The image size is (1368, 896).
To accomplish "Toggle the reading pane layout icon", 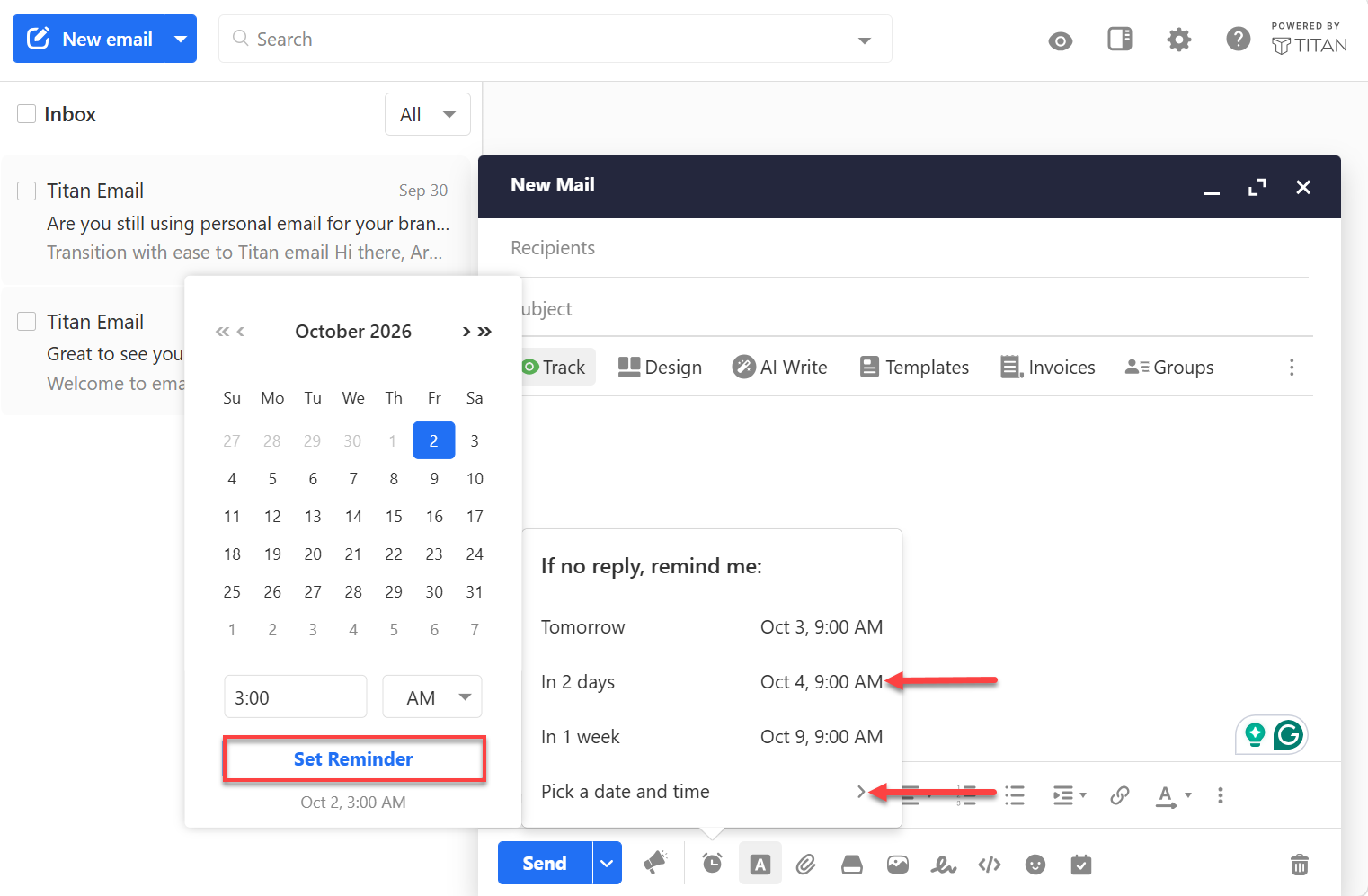I will pos(1119,39).
